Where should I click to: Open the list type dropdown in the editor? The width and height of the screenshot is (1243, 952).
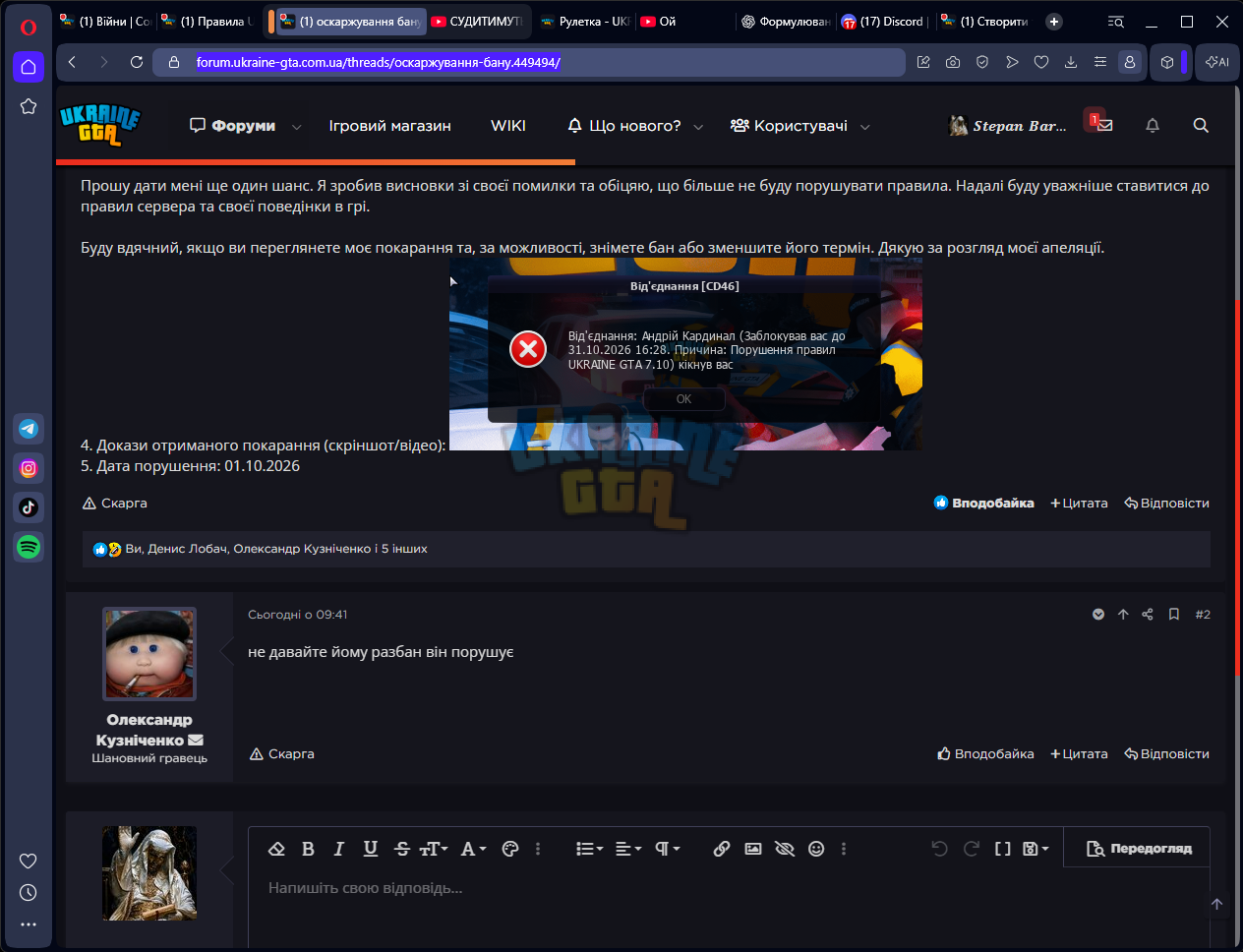tap(589, 849)
